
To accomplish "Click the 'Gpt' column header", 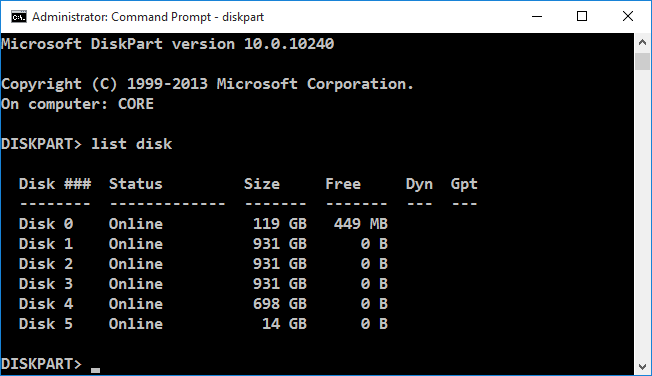I will pos(464,184).
